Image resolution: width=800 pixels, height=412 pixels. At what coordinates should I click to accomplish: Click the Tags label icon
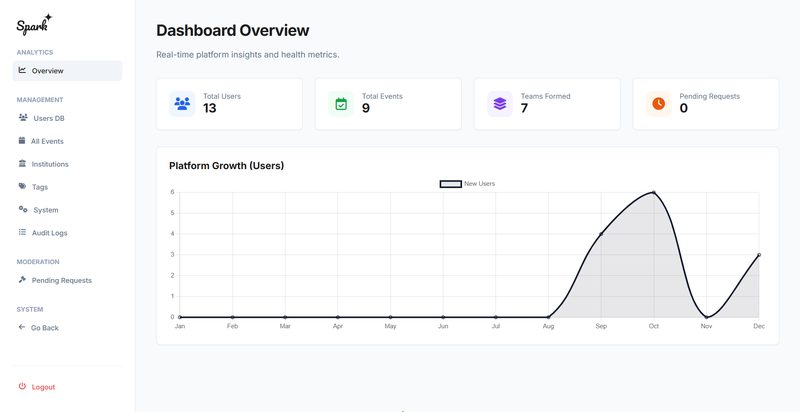[x=22, y=187]
